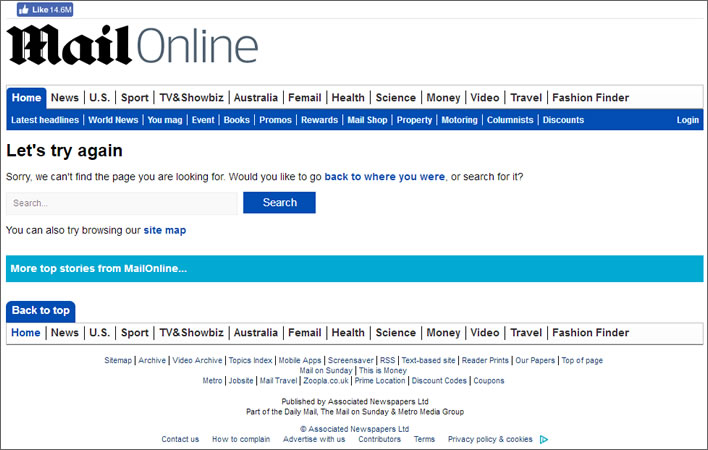Open the Mobile Apps footer link

[300, 360]
